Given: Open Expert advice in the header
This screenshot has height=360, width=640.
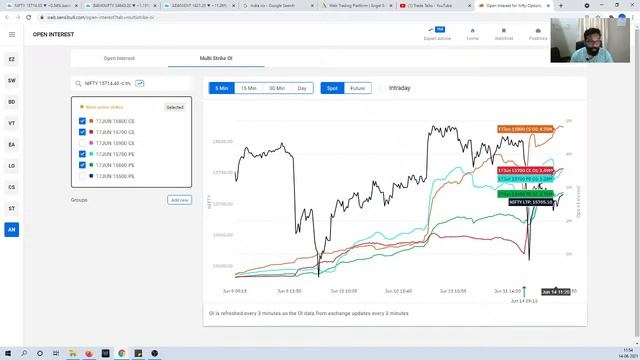Looking at the screenshot, I should [x=437, y=34].
